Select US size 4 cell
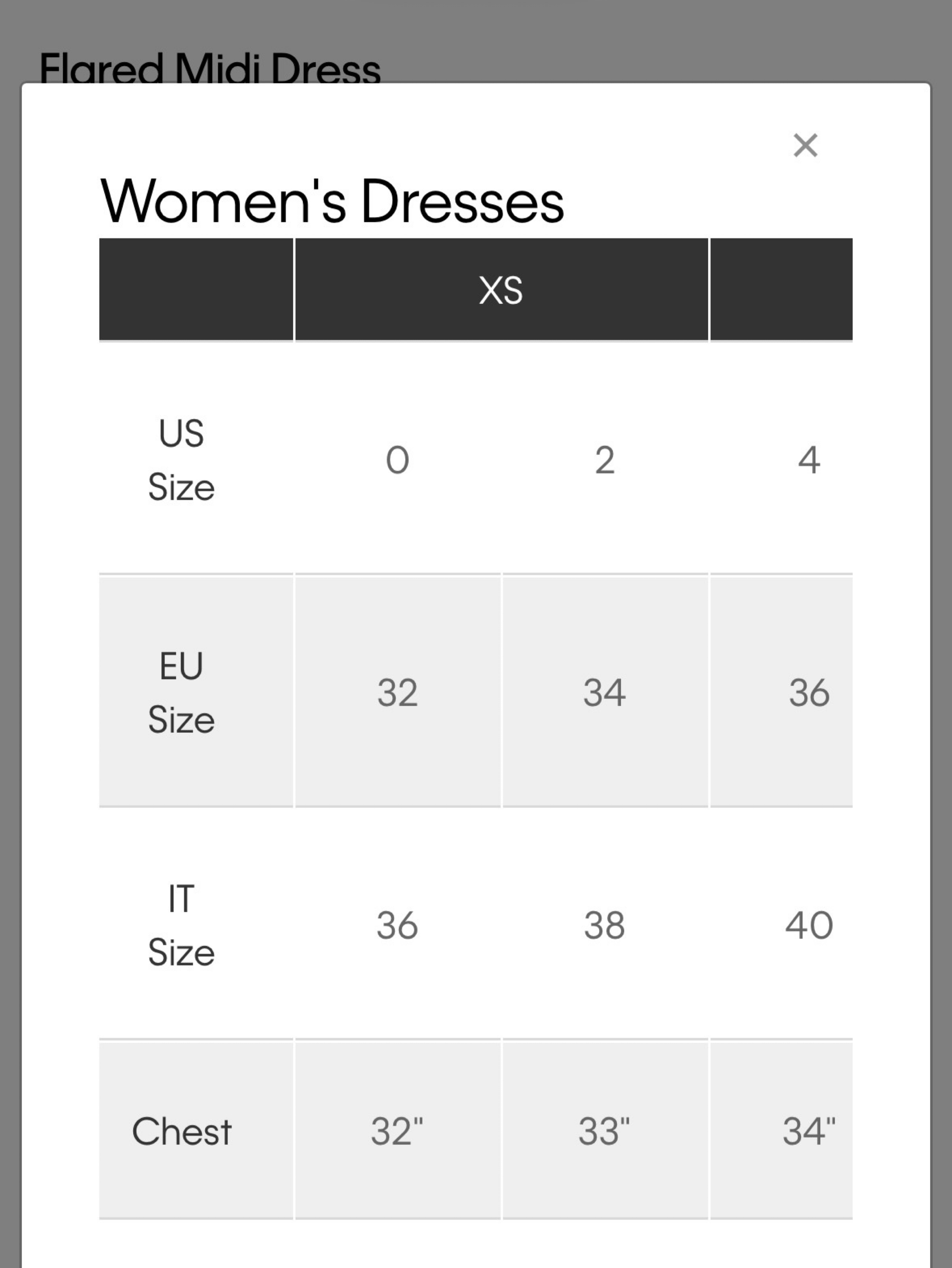The image size is (952, 1268). tap(782, 460)
